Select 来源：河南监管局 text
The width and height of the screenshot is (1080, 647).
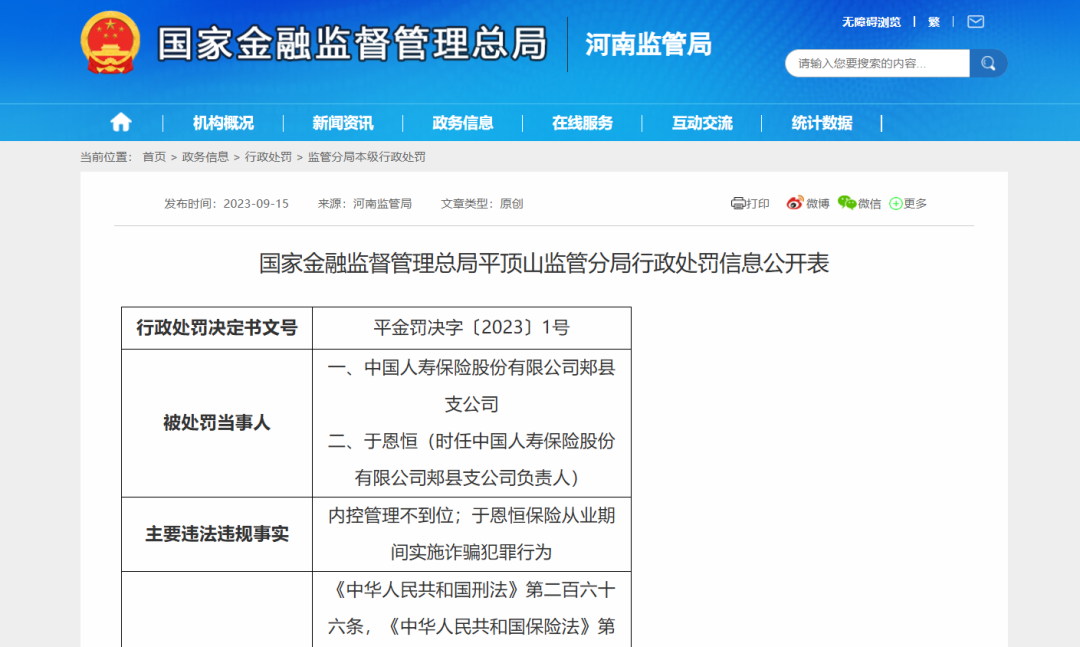364,204
